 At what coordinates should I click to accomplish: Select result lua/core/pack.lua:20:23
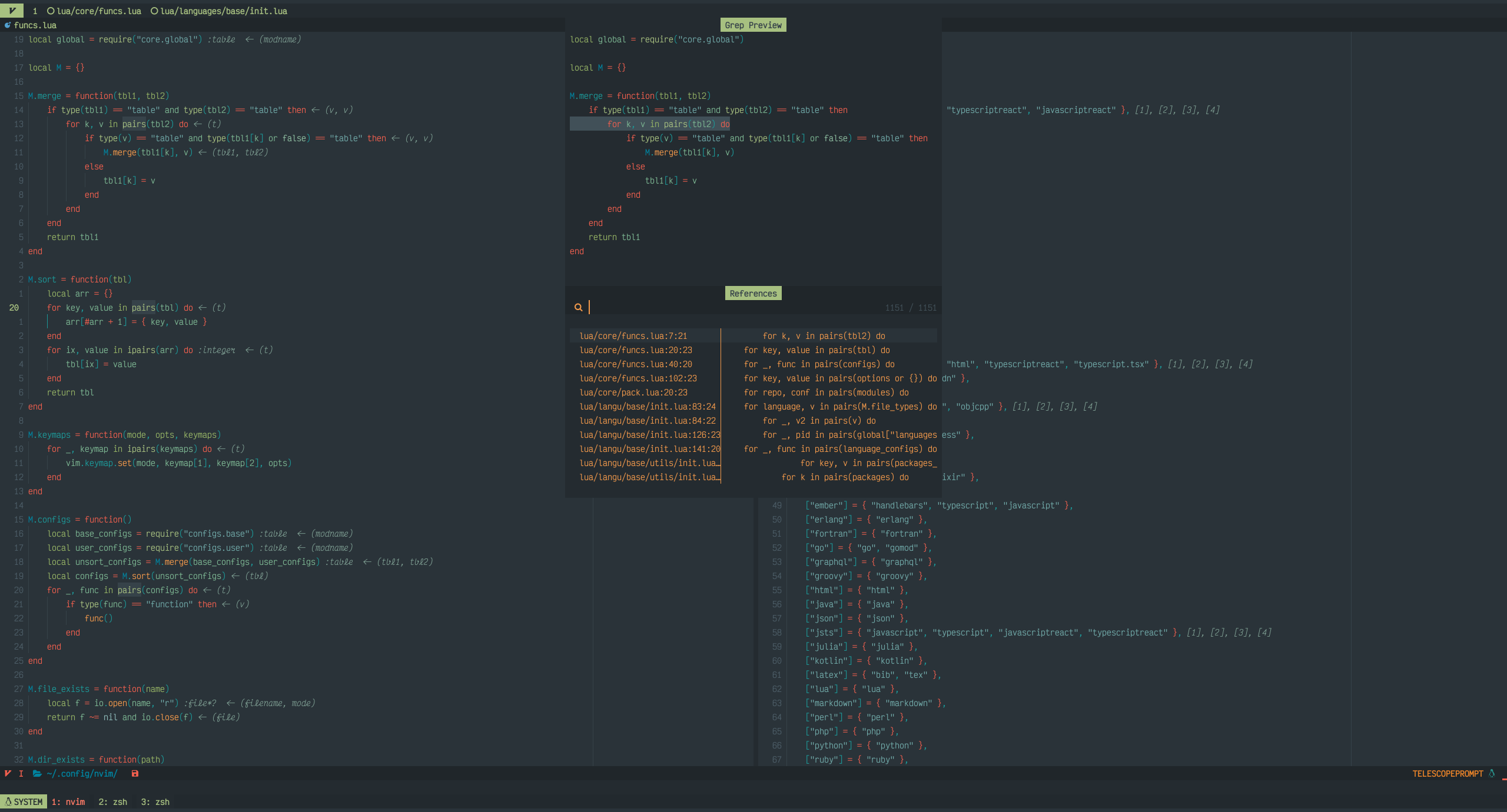633,392
